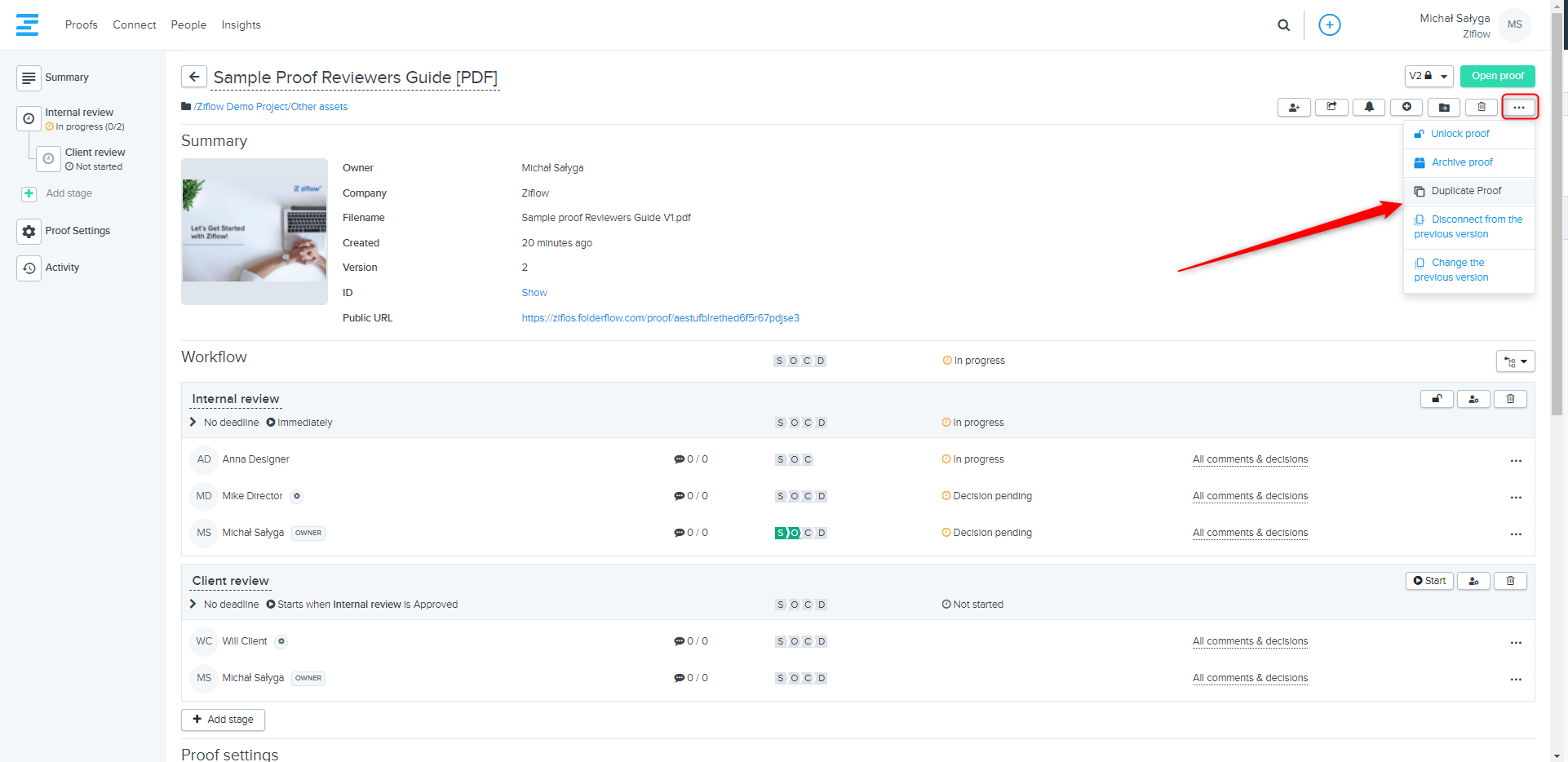The image size is (1568, 762).
Task: Click the green Open proof button
Action: click(1497, 76)
